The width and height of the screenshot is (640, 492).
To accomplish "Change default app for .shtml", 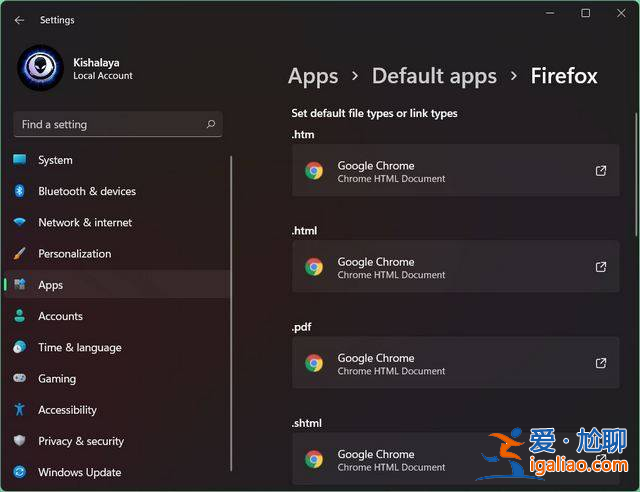I will 456,459.
